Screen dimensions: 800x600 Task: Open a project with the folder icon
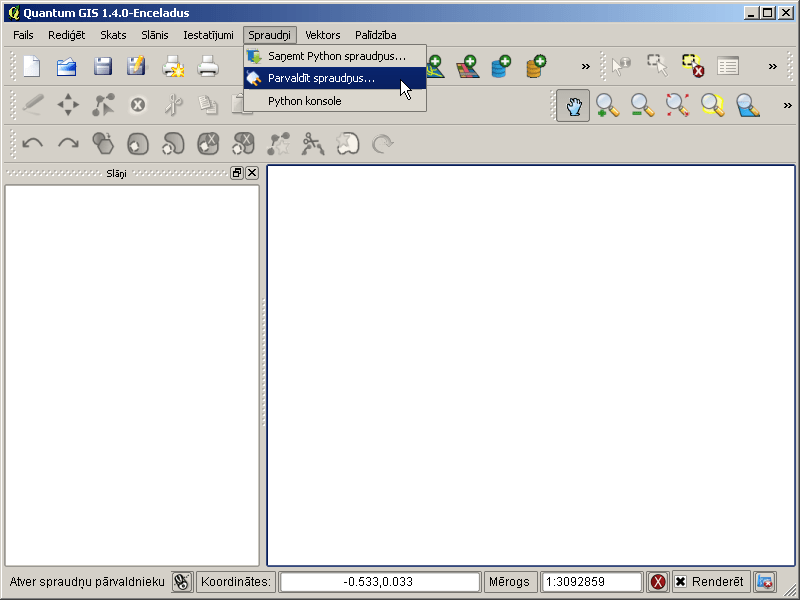[x=67, y=66]
